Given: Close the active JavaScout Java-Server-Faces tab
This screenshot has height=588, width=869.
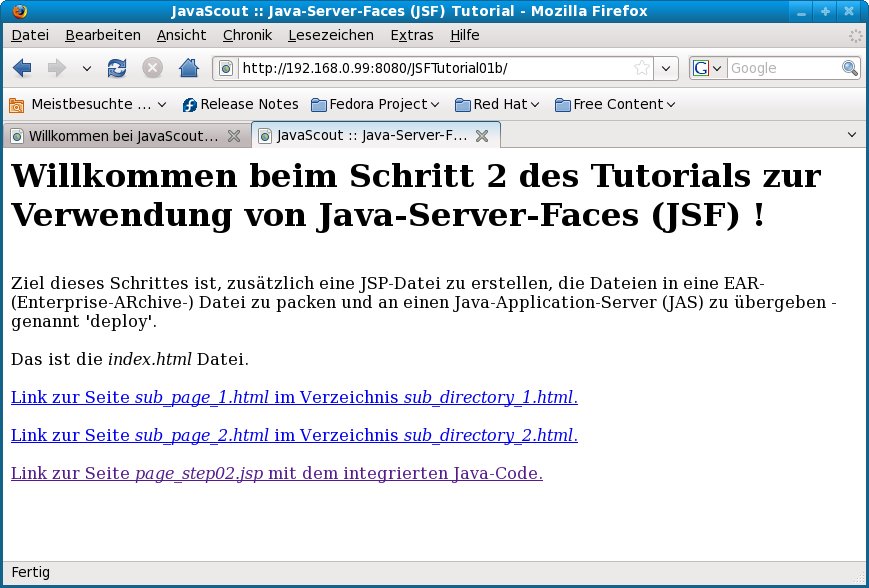Looking at the screenshot, I should [482, 135].
